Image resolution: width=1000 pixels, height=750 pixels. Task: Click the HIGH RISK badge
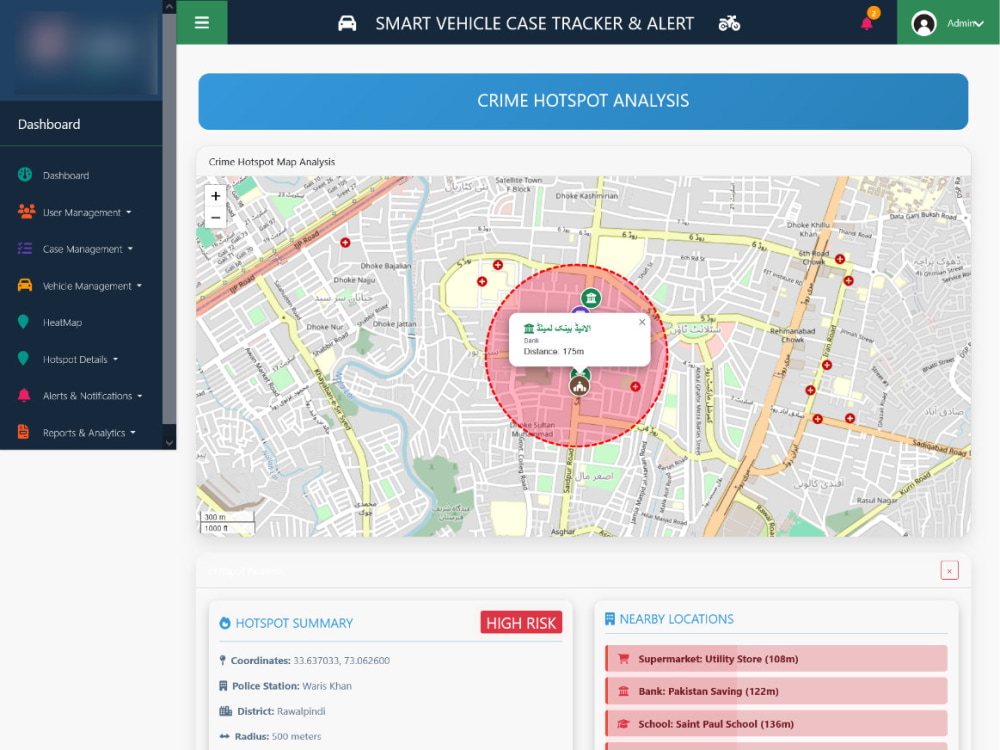coord(521,622)
